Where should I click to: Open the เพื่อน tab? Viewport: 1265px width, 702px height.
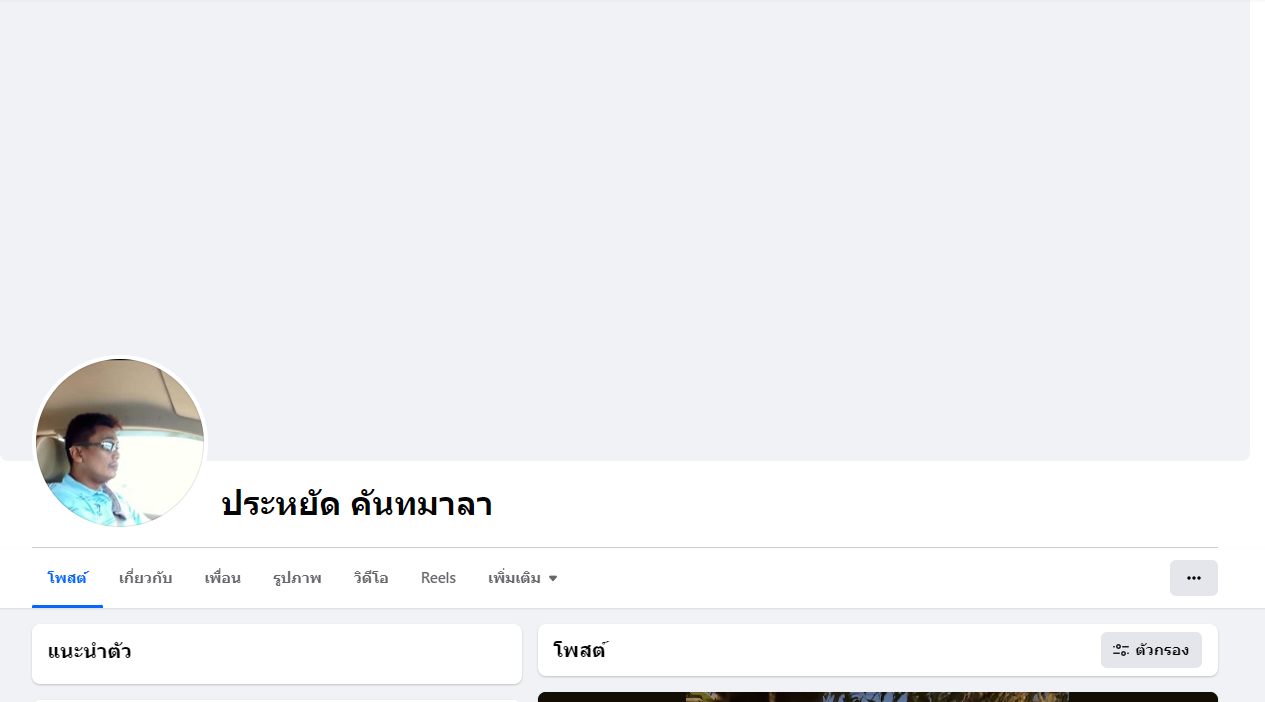tap(222, 578)
